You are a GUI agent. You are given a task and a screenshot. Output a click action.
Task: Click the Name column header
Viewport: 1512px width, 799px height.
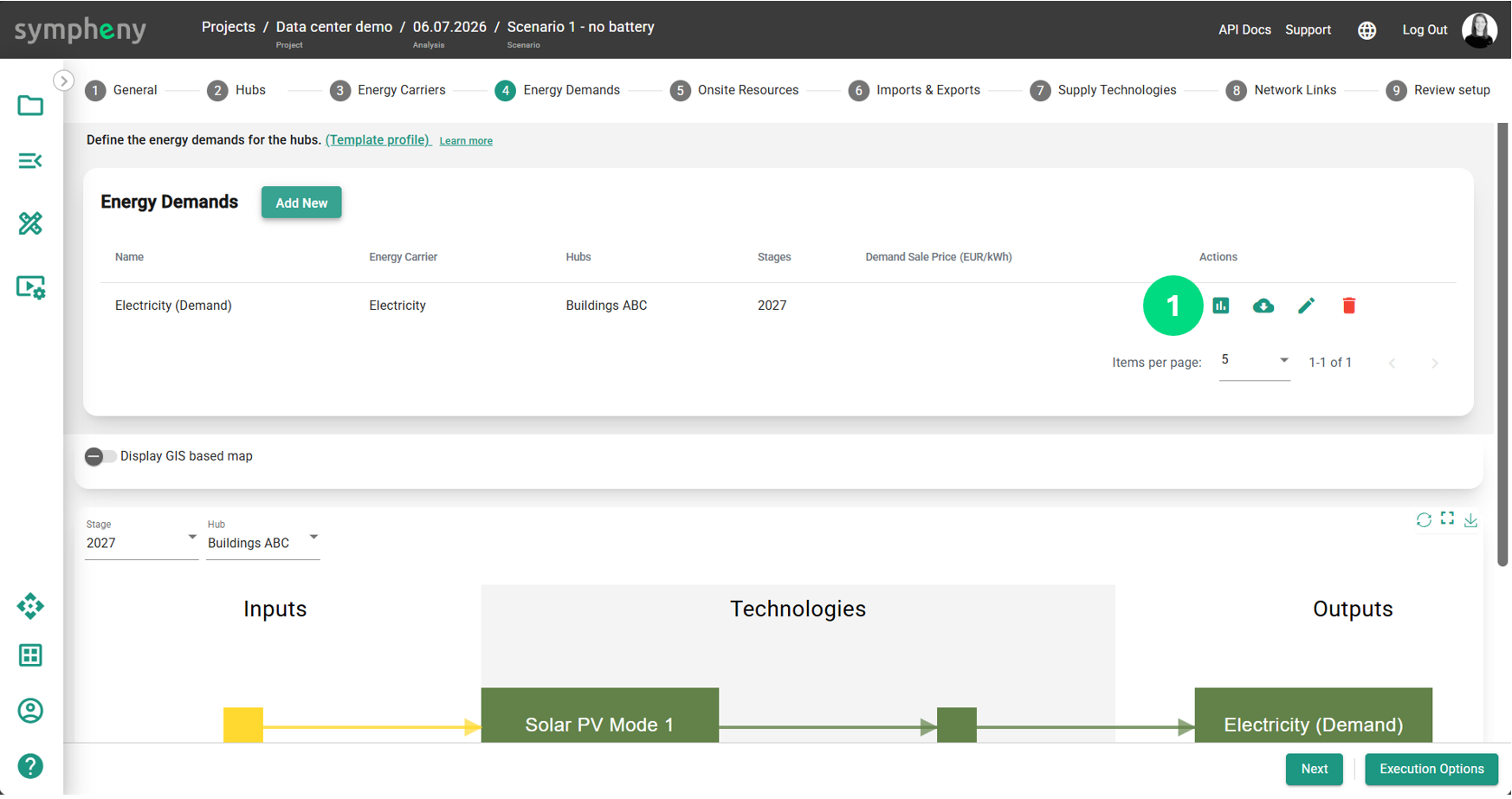coord(129,257)
